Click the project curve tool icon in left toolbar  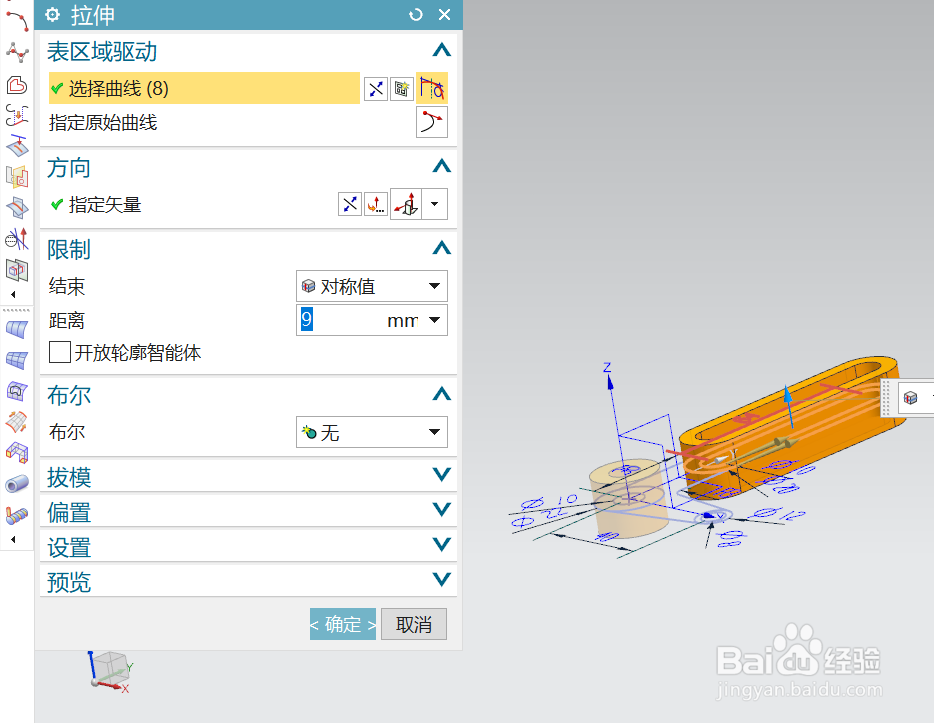click(17, 115)
